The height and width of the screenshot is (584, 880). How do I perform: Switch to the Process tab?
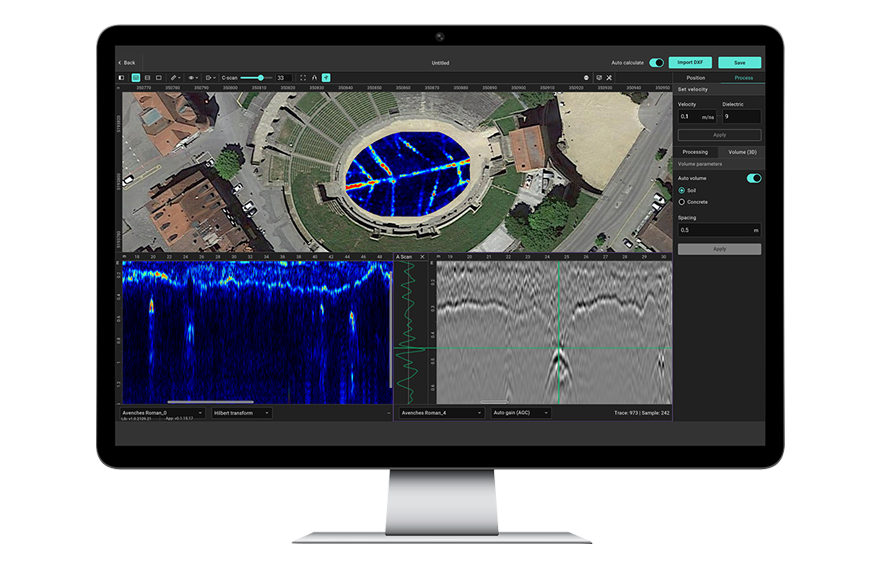point(743,77)
